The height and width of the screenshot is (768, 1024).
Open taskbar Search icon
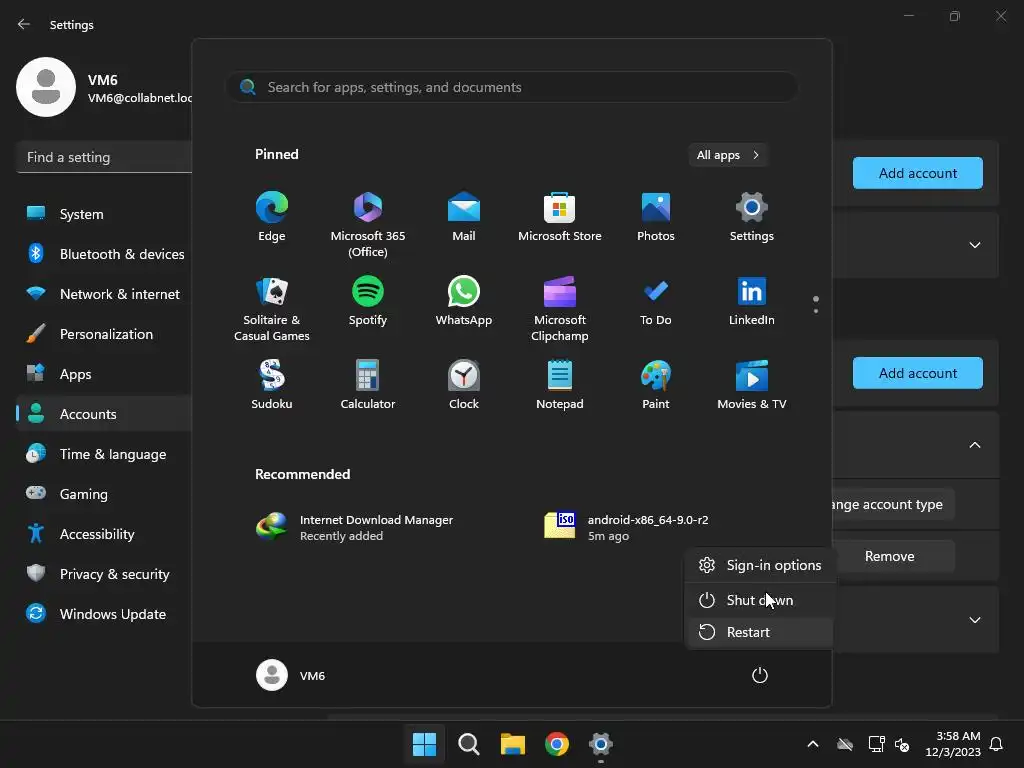click(468, 744)
